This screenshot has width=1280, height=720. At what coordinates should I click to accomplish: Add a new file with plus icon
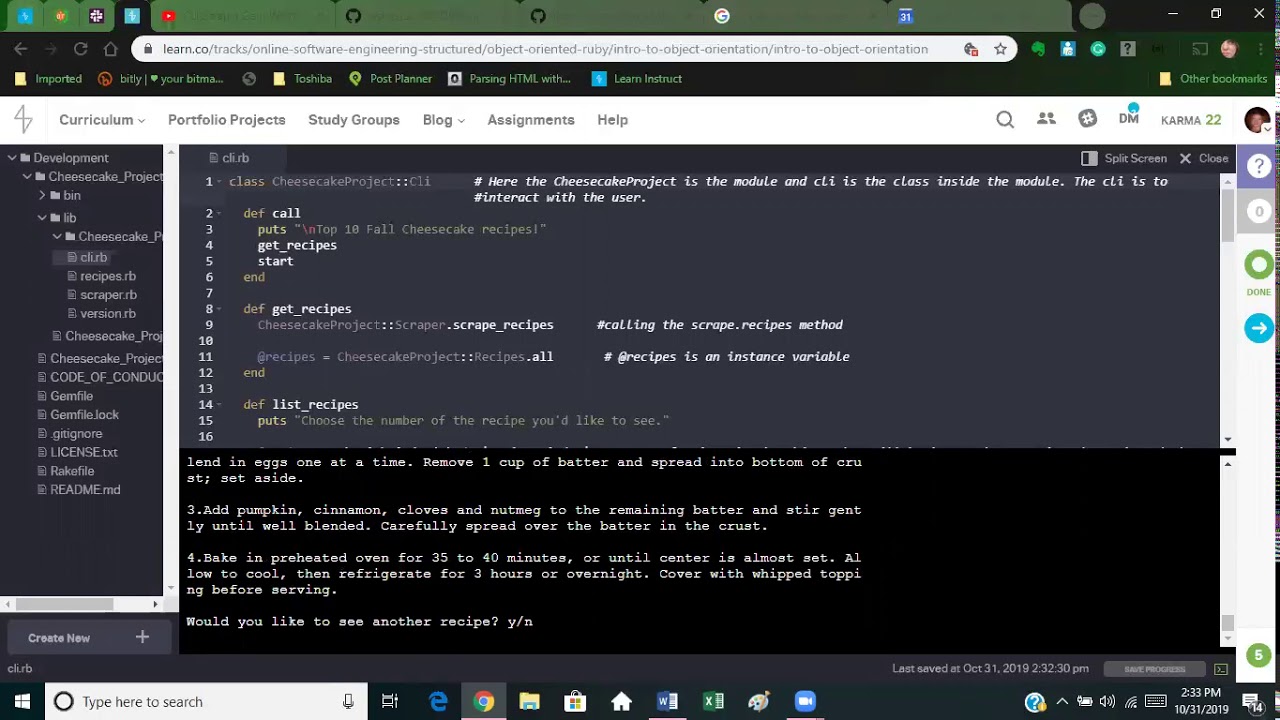[142, 637]
